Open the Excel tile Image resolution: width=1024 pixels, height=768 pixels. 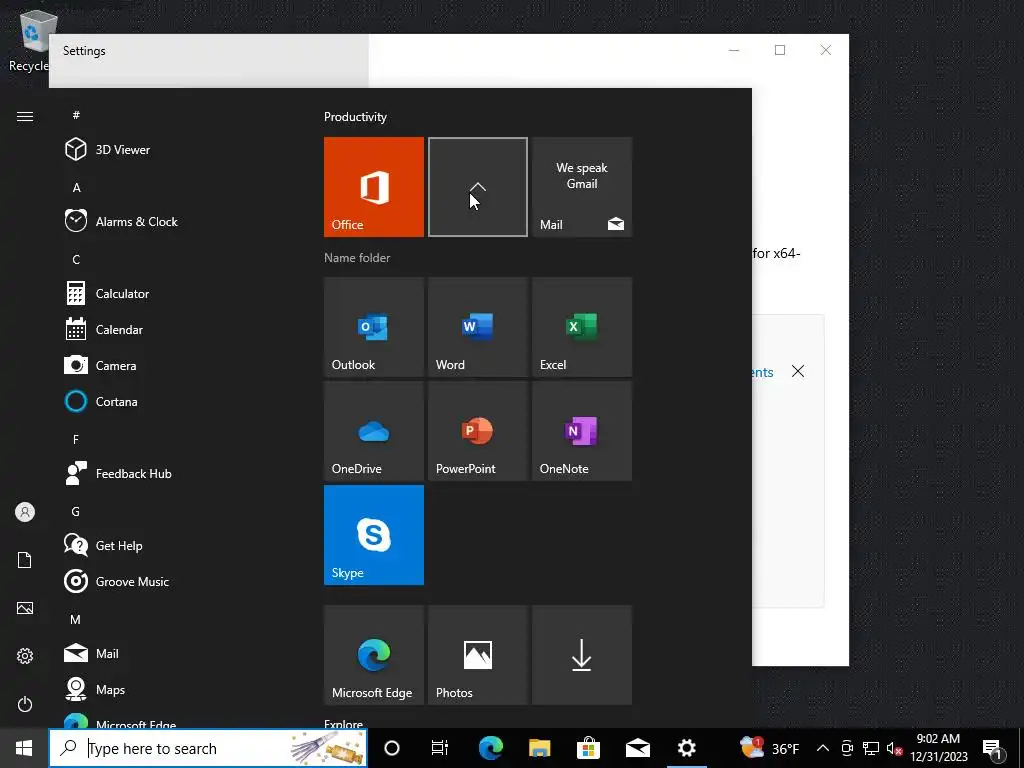point(582,327)
